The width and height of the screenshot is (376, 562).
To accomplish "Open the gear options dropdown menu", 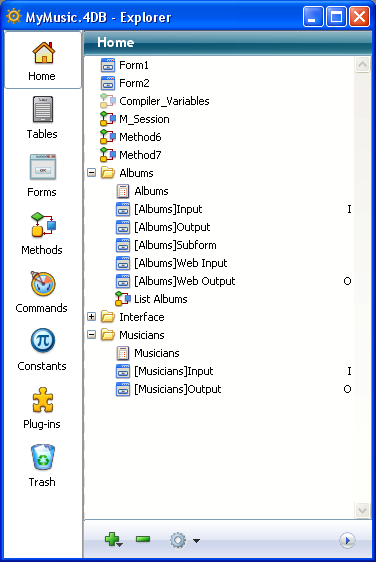I will pyautogui.click(x=185, y=540).
